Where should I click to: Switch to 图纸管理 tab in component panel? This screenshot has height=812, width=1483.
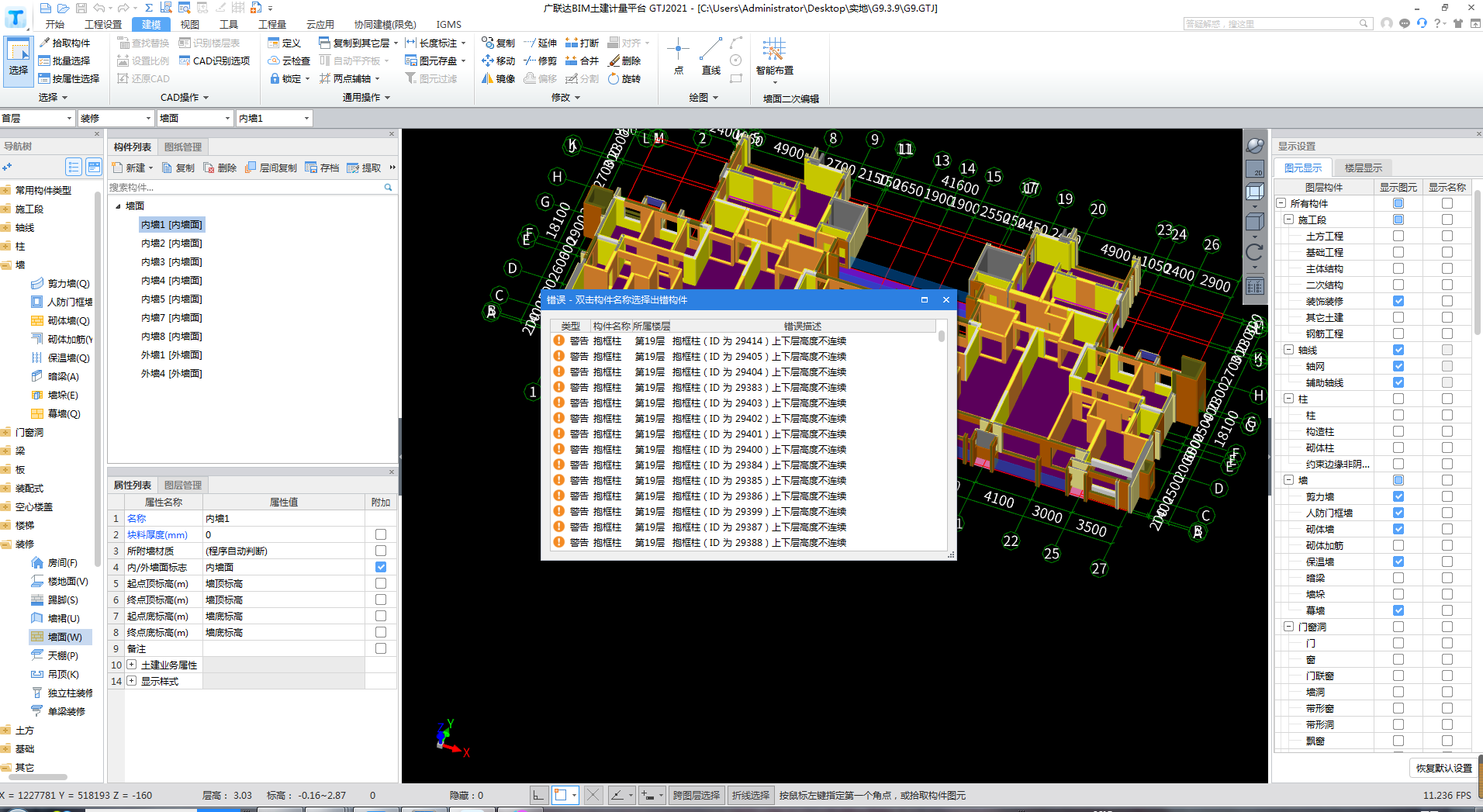pyautogui.click(x=183, y=147)
